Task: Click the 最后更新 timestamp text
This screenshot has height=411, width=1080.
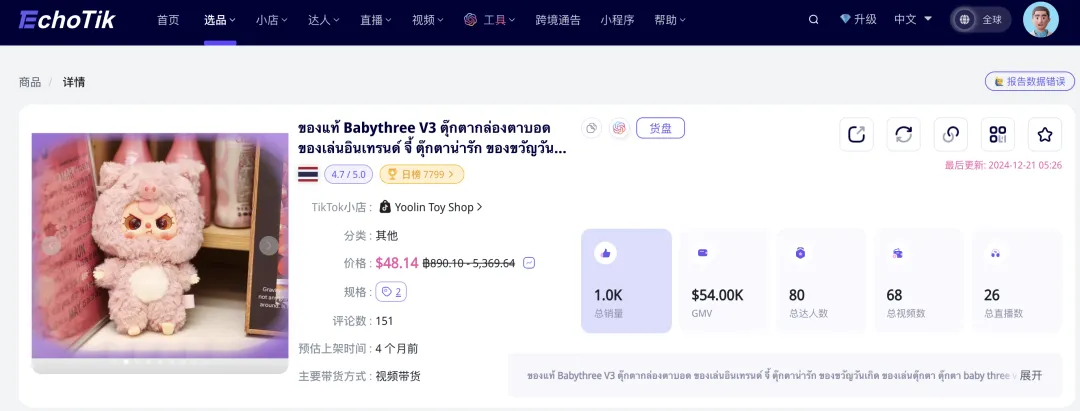Action: click(1004, 166)
